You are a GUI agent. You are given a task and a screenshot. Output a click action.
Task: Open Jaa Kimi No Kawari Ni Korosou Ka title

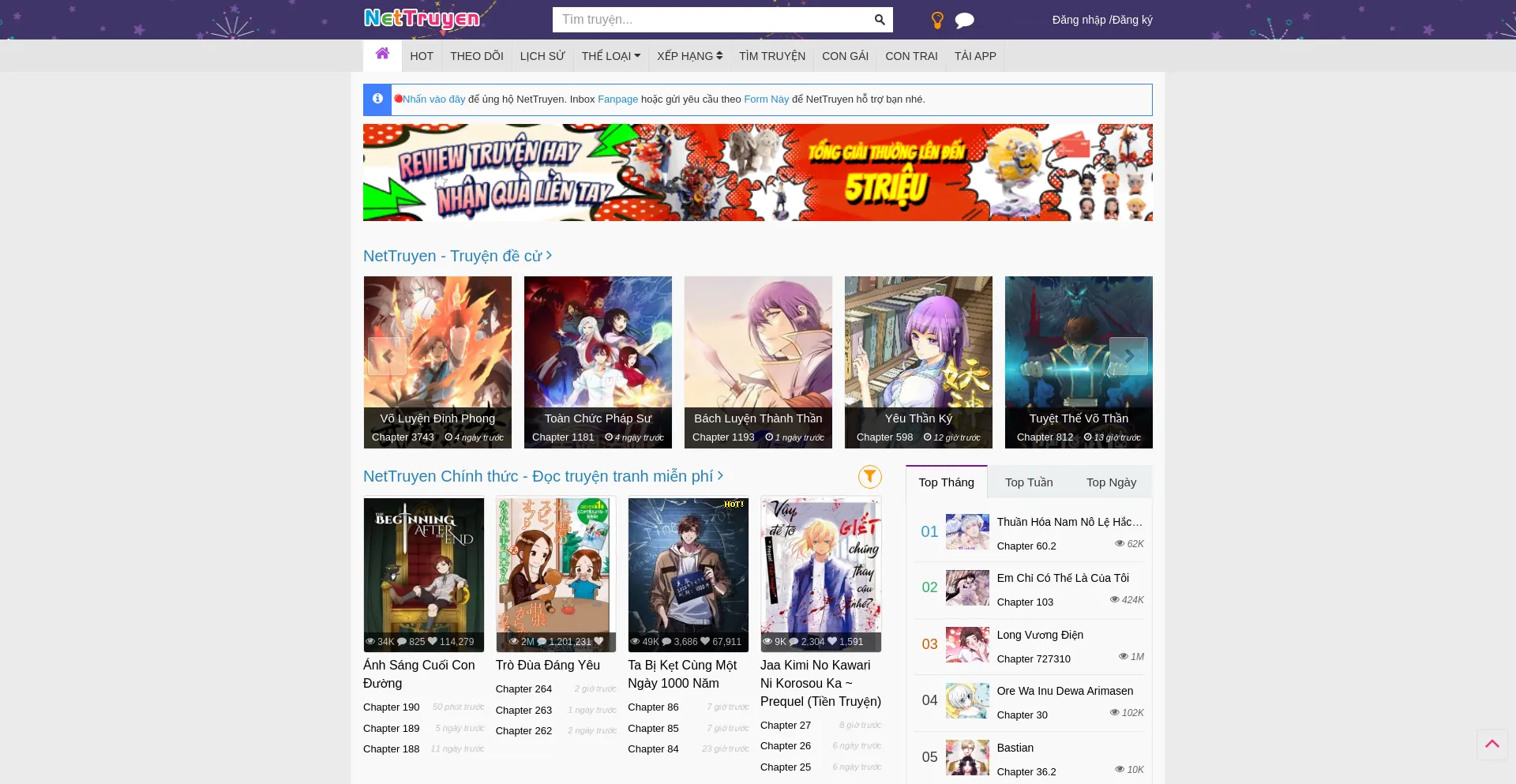[820, 684]
